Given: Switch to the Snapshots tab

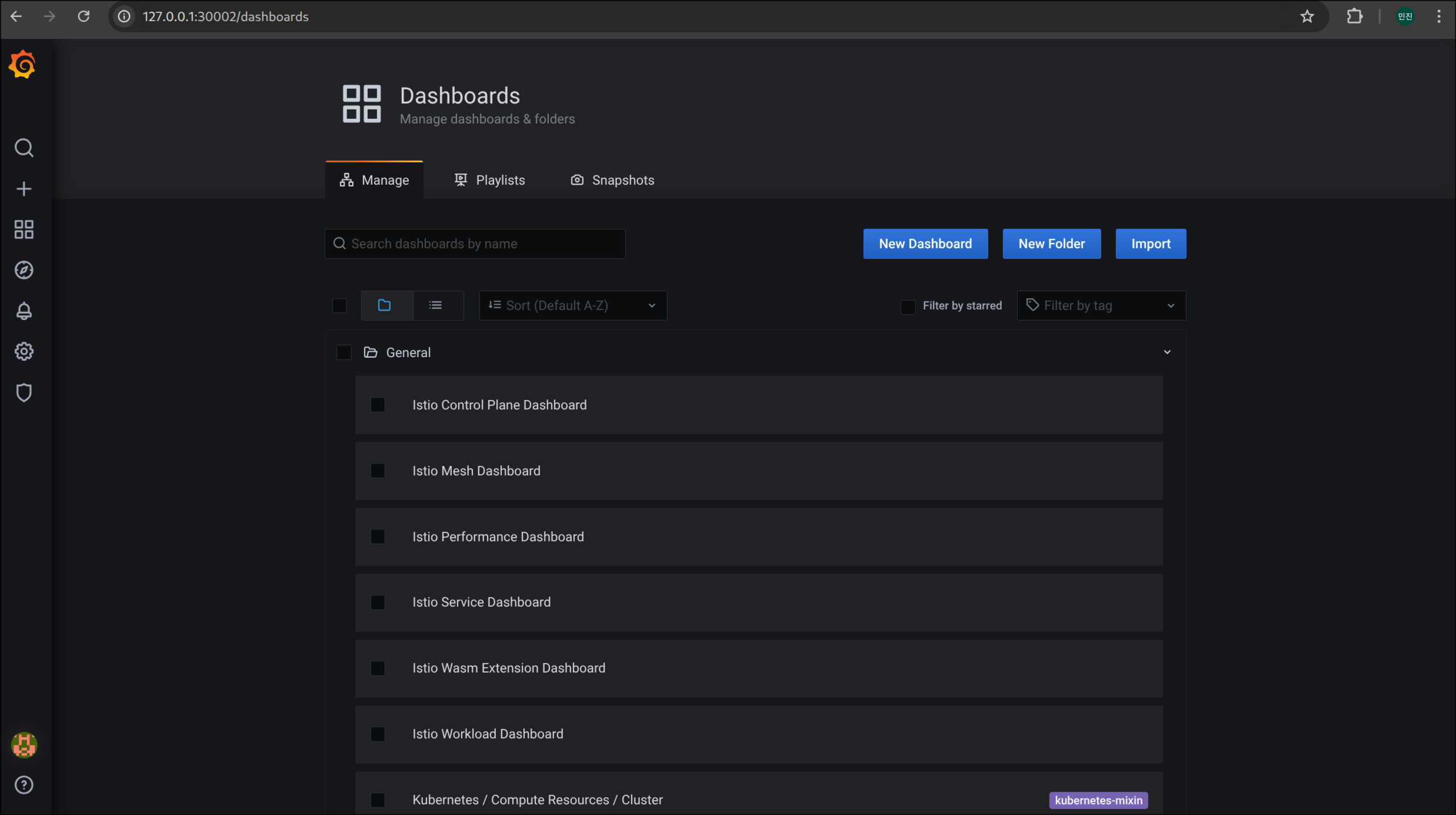Looking at the screenshot, I should (x=612, y=180).
